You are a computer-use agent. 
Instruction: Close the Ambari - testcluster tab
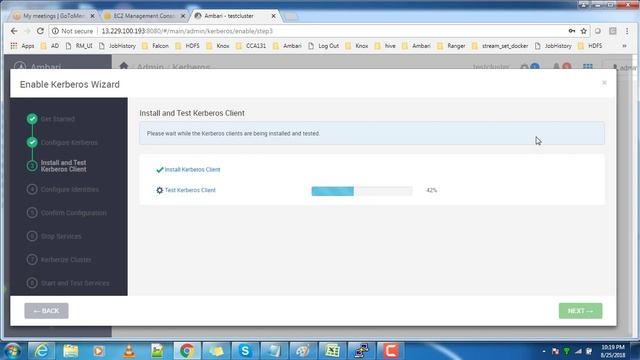coord(273,16)
